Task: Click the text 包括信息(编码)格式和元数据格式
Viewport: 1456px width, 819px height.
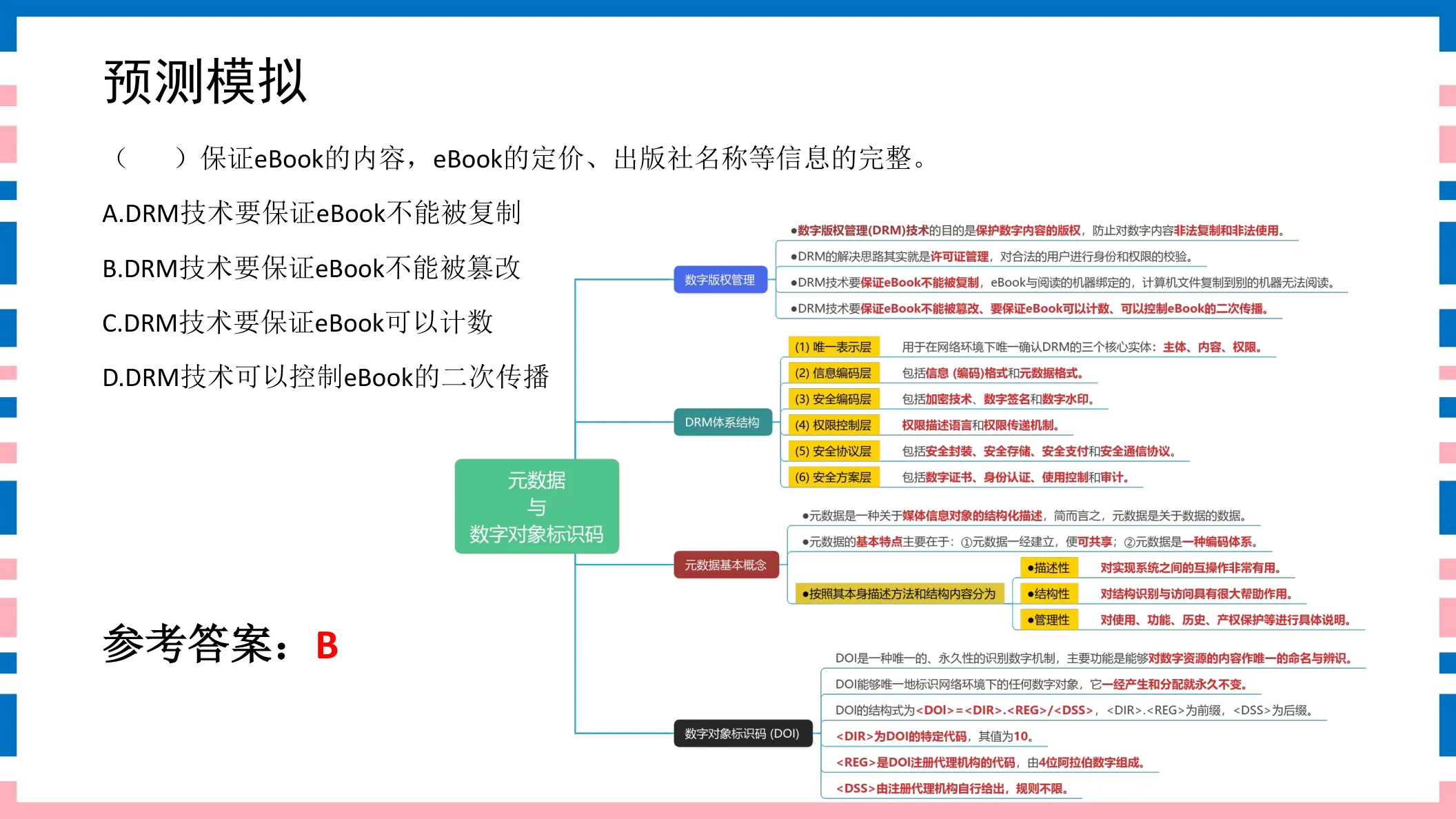Action: tap(993, 373)
